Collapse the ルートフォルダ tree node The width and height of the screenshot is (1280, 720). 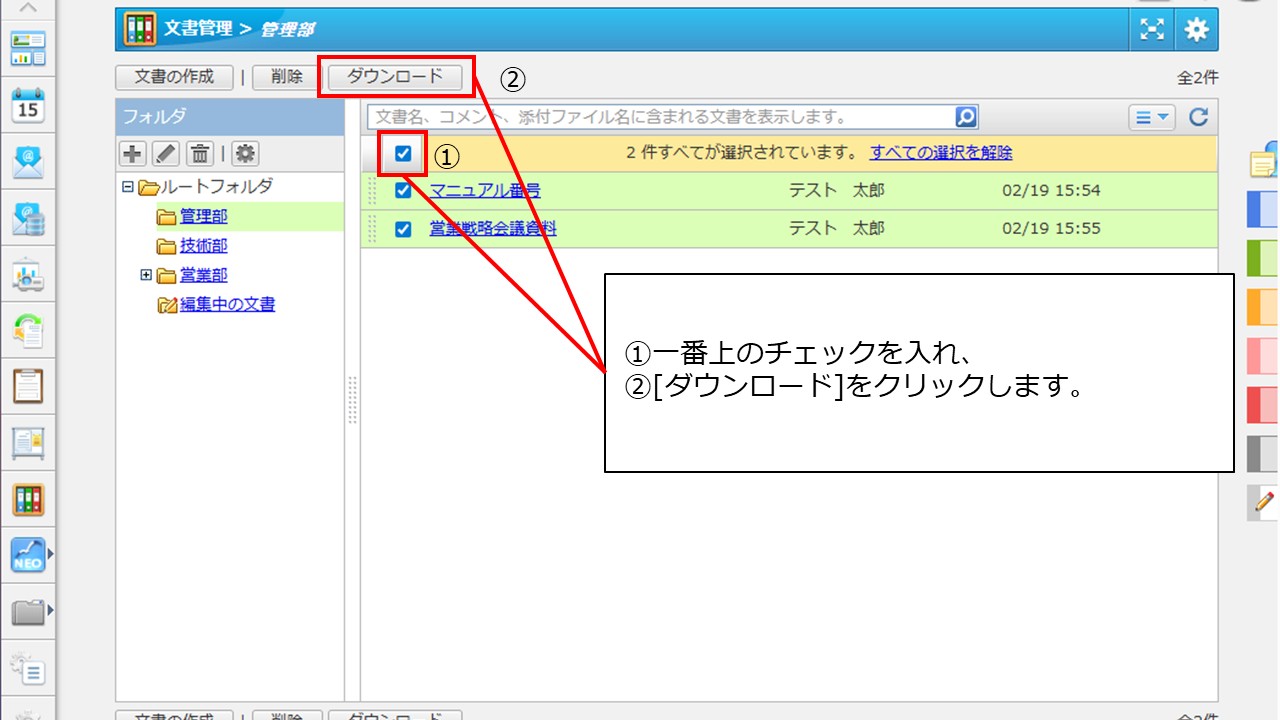pos(127,187)
